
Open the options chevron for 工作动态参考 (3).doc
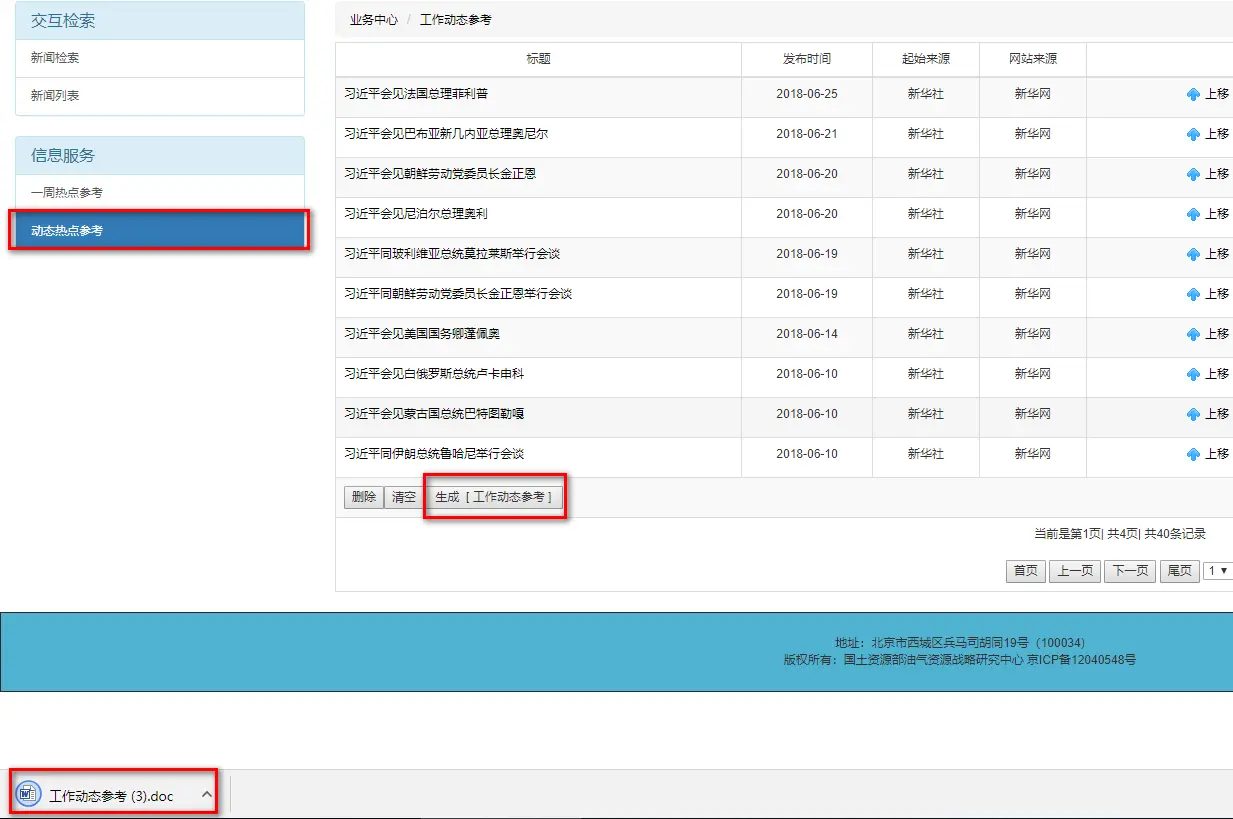(x=206, y=795)
